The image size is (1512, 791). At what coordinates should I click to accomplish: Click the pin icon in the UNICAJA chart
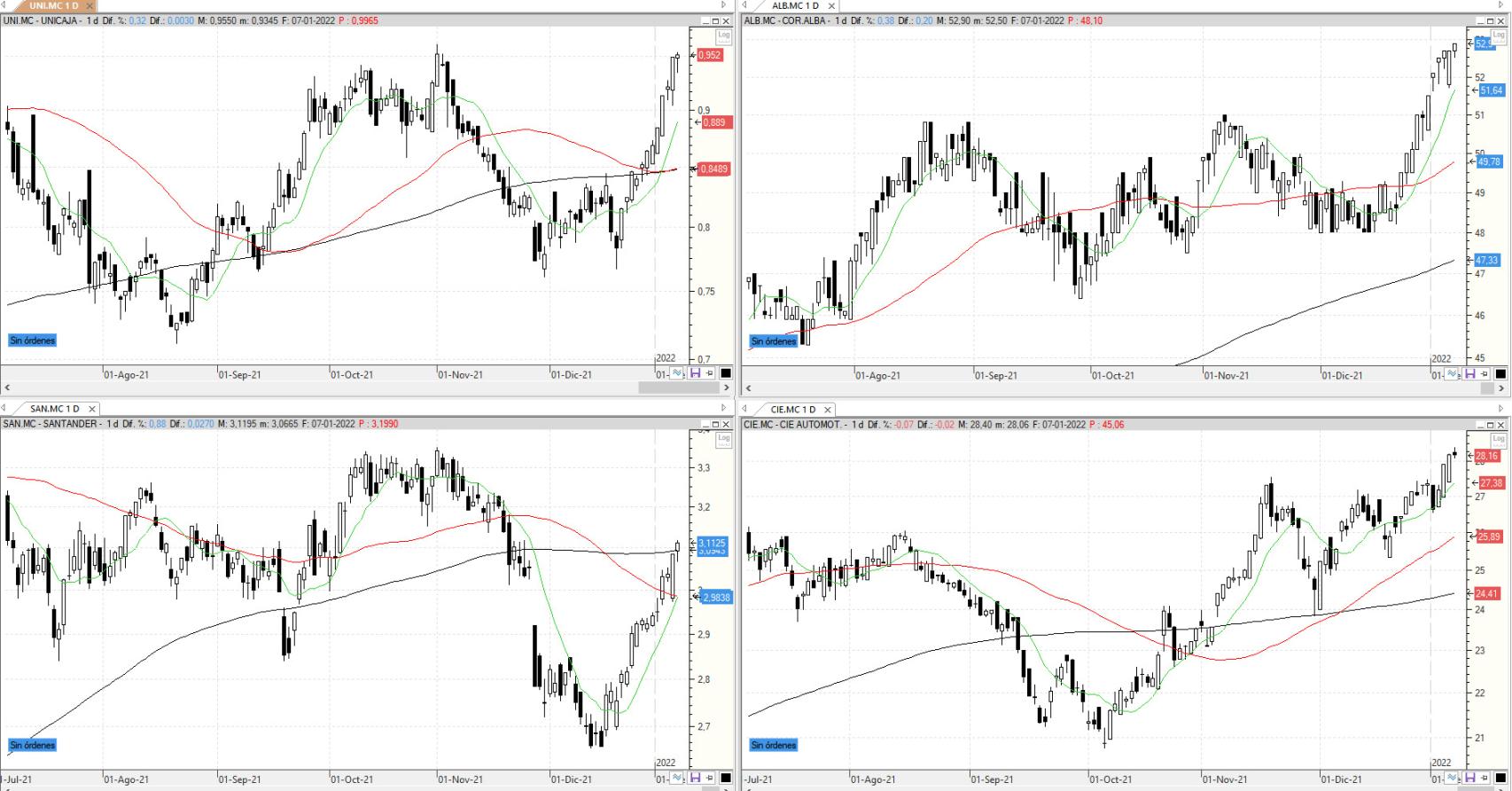pos(710,373)
